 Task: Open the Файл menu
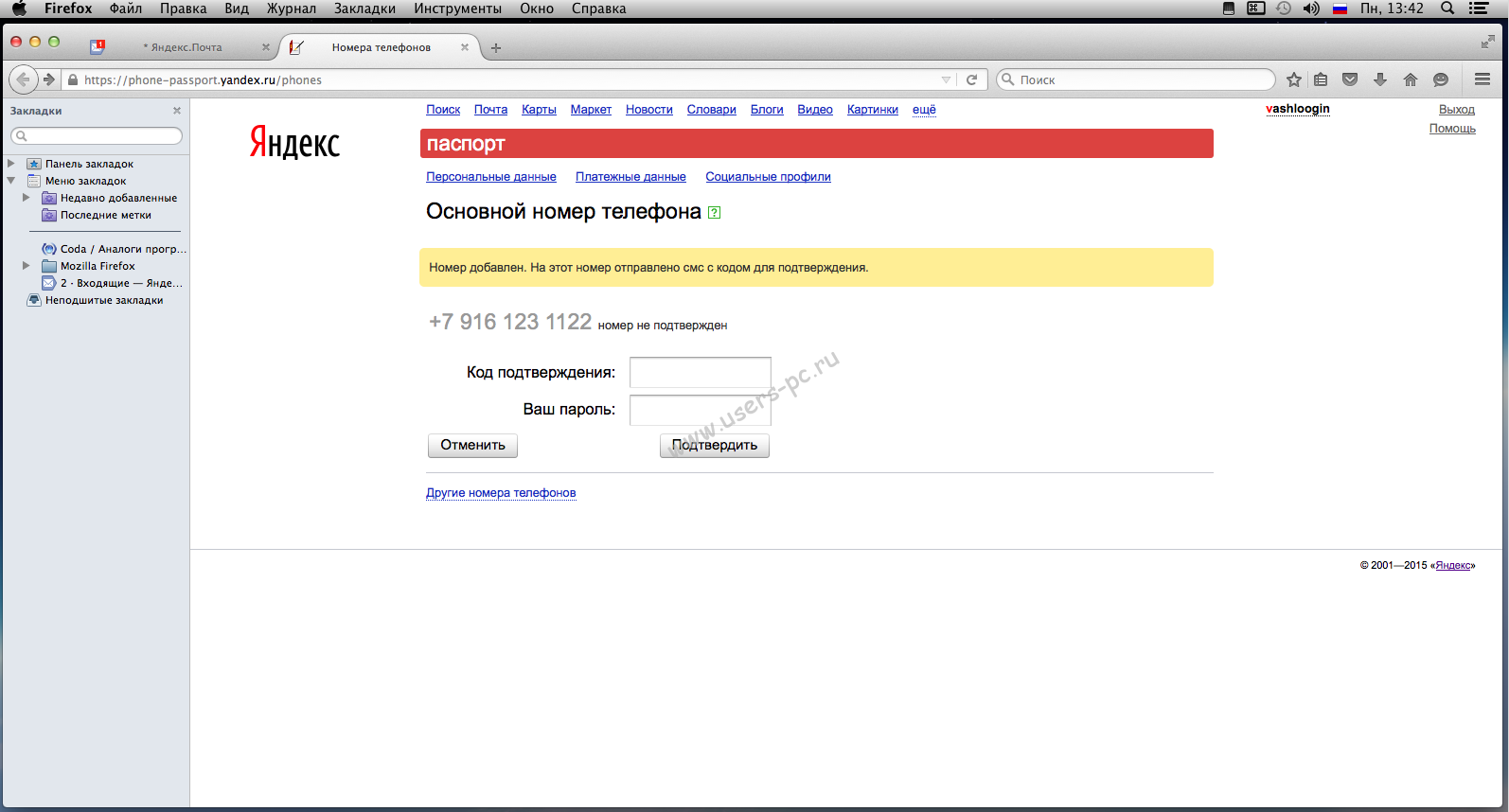click(126, 9)
